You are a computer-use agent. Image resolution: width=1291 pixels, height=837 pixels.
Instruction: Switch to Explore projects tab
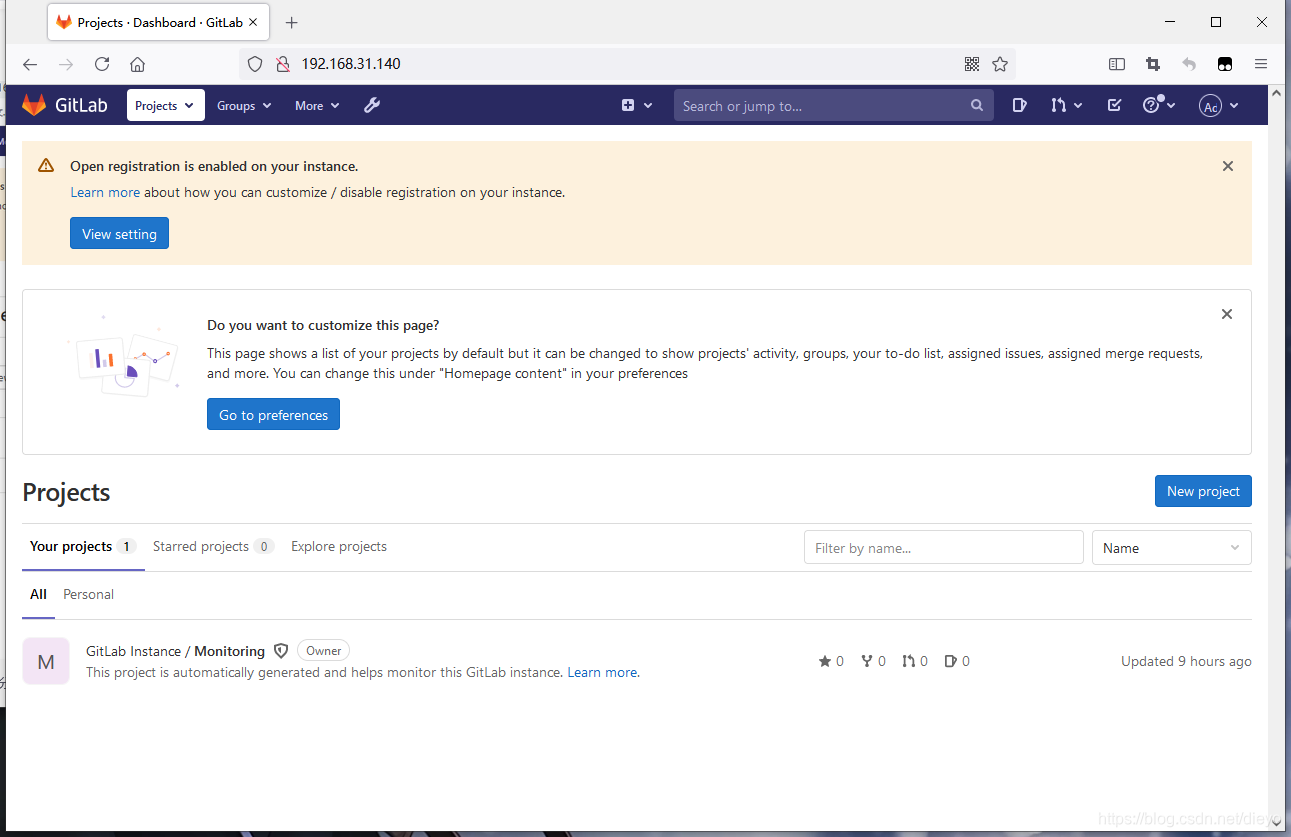pyautogui.click(x=339, y=546)
